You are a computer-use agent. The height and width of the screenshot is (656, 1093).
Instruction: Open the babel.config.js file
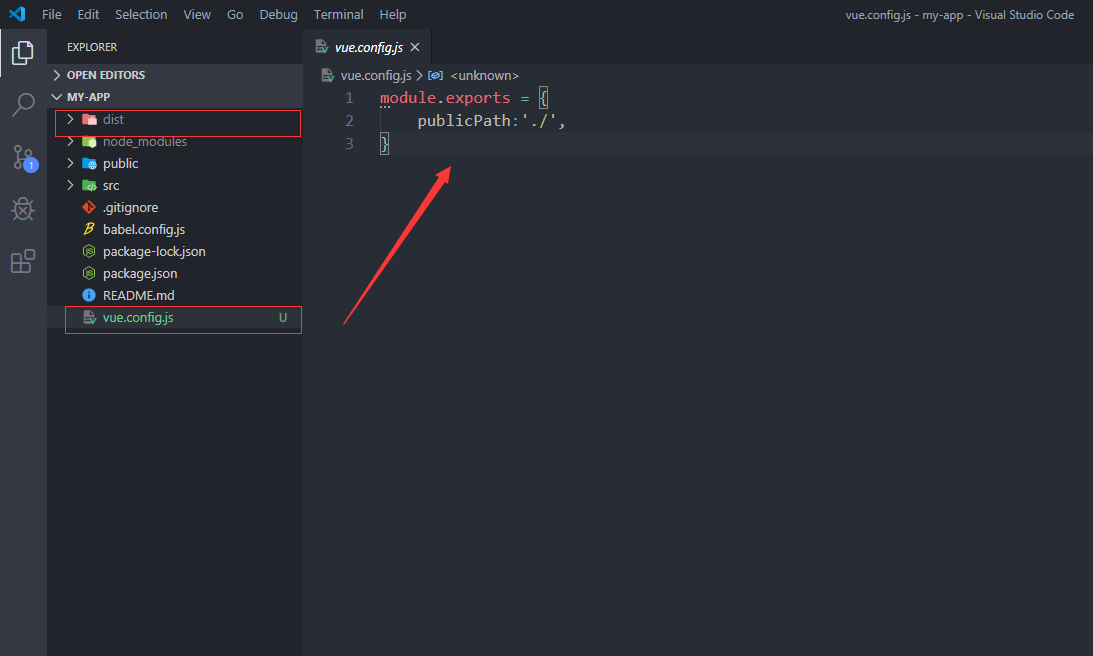(144, 229)
